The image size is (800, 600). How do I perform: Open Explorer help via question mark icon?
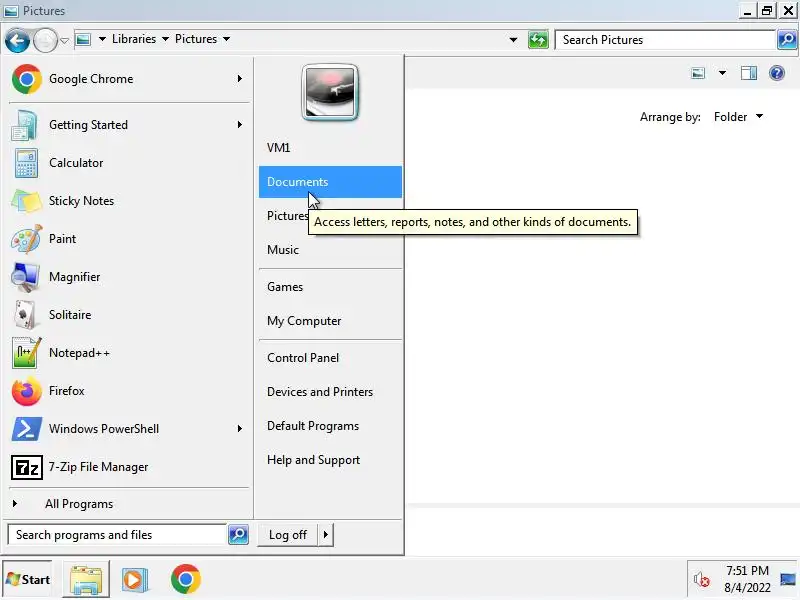[777, 73]
